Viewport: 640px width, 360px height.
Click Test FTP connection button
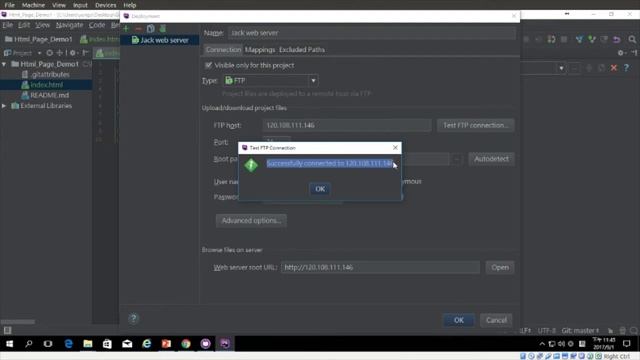pos(476,125)
